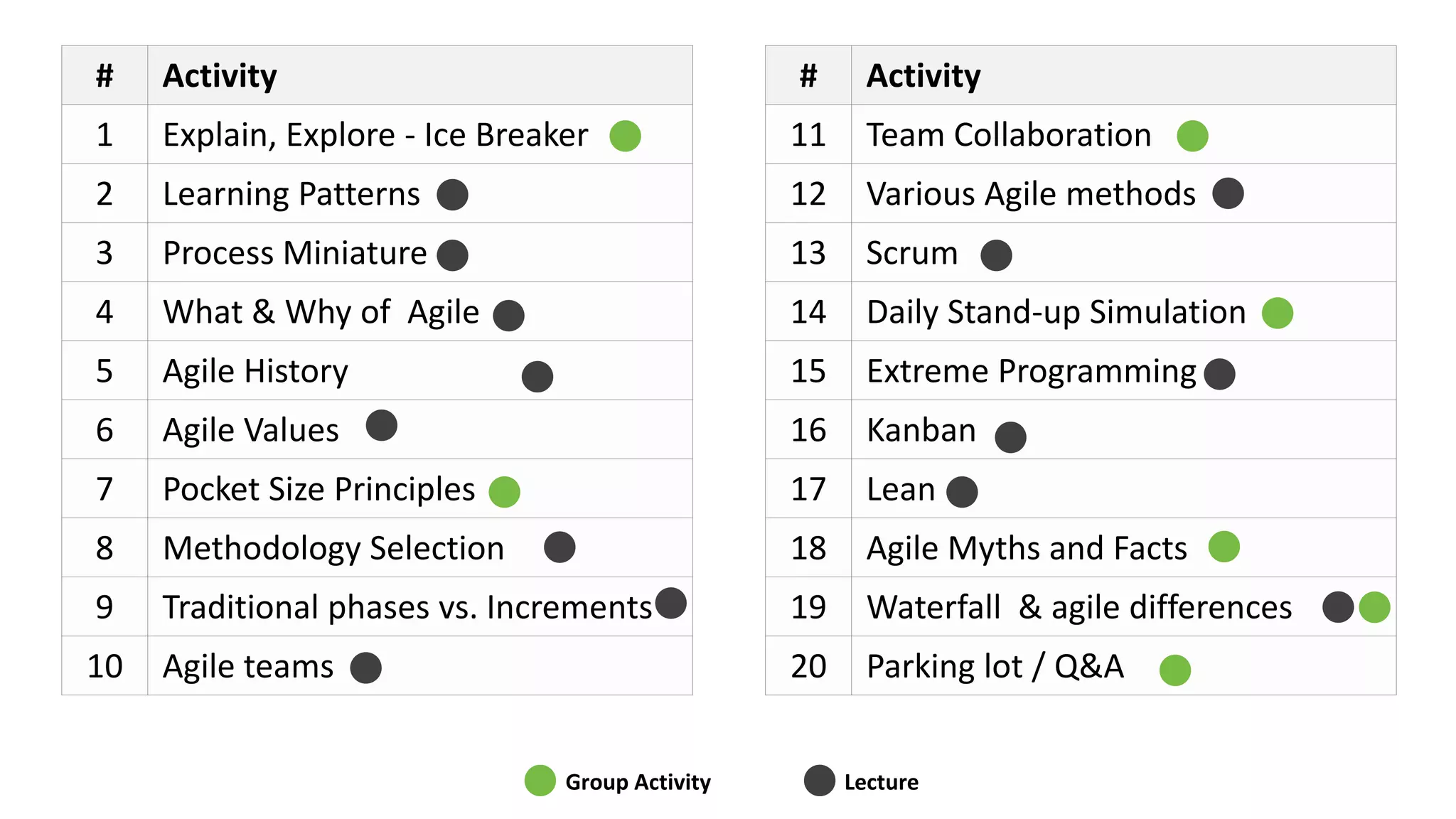Click the Agile History activity text

255,371
